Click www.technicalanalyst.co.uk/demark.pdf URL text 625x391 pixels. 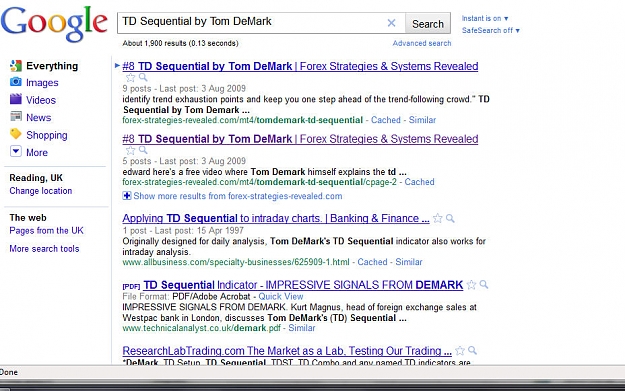201,328
